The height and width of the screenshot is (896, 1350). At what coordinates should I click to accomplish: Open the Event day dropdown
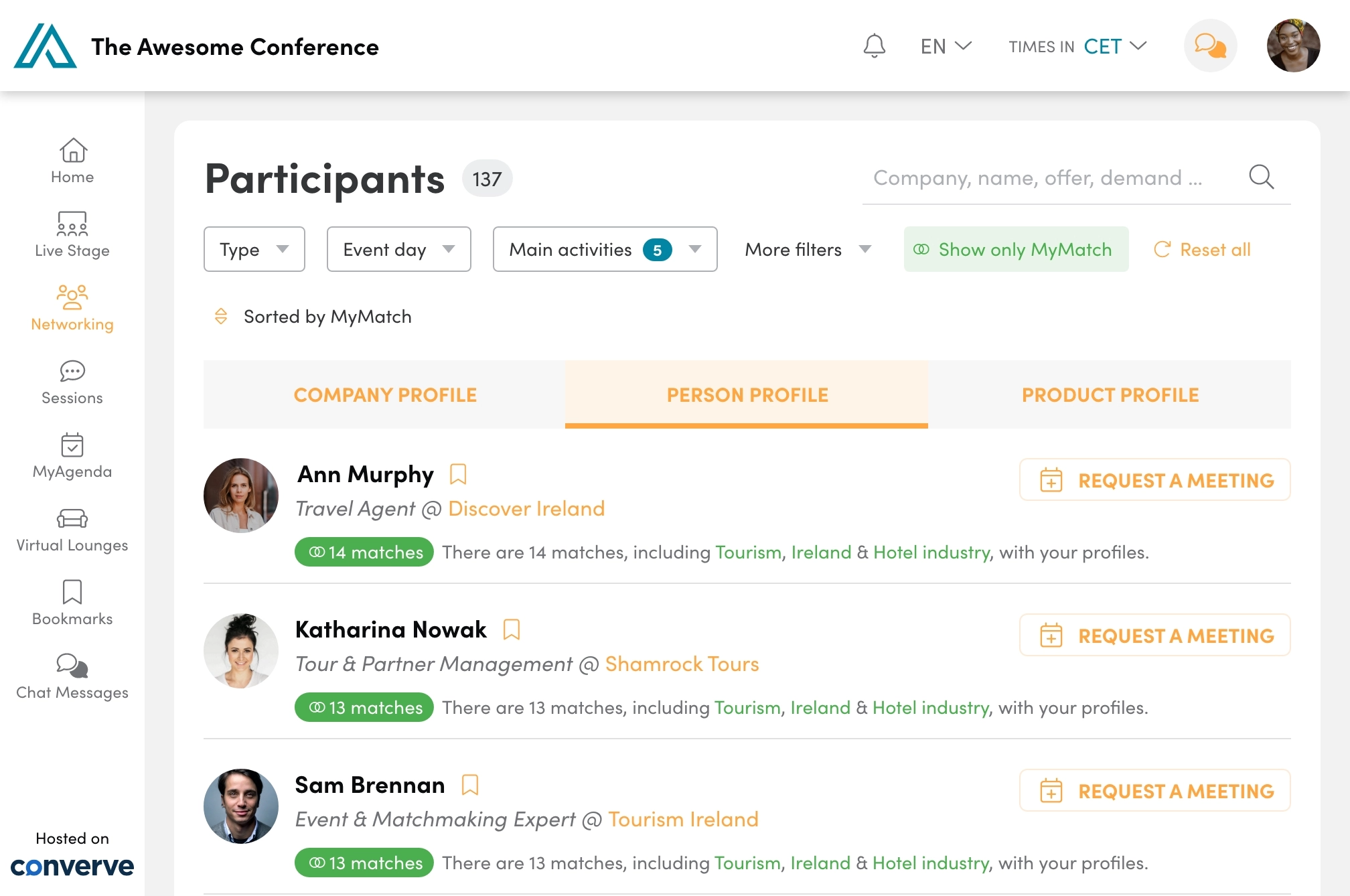(399, 249)
